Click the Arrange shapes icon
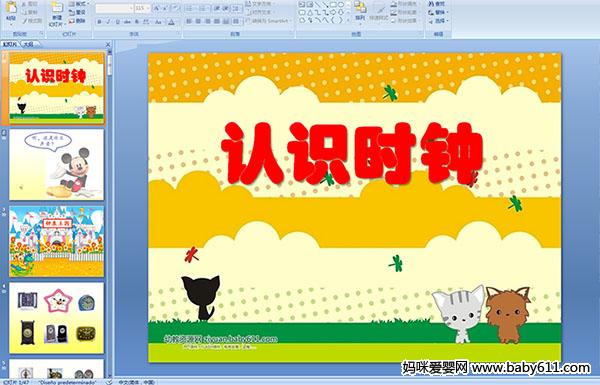Image resolution: width=600 pixels, height=385 pixels. click(360, 11)
